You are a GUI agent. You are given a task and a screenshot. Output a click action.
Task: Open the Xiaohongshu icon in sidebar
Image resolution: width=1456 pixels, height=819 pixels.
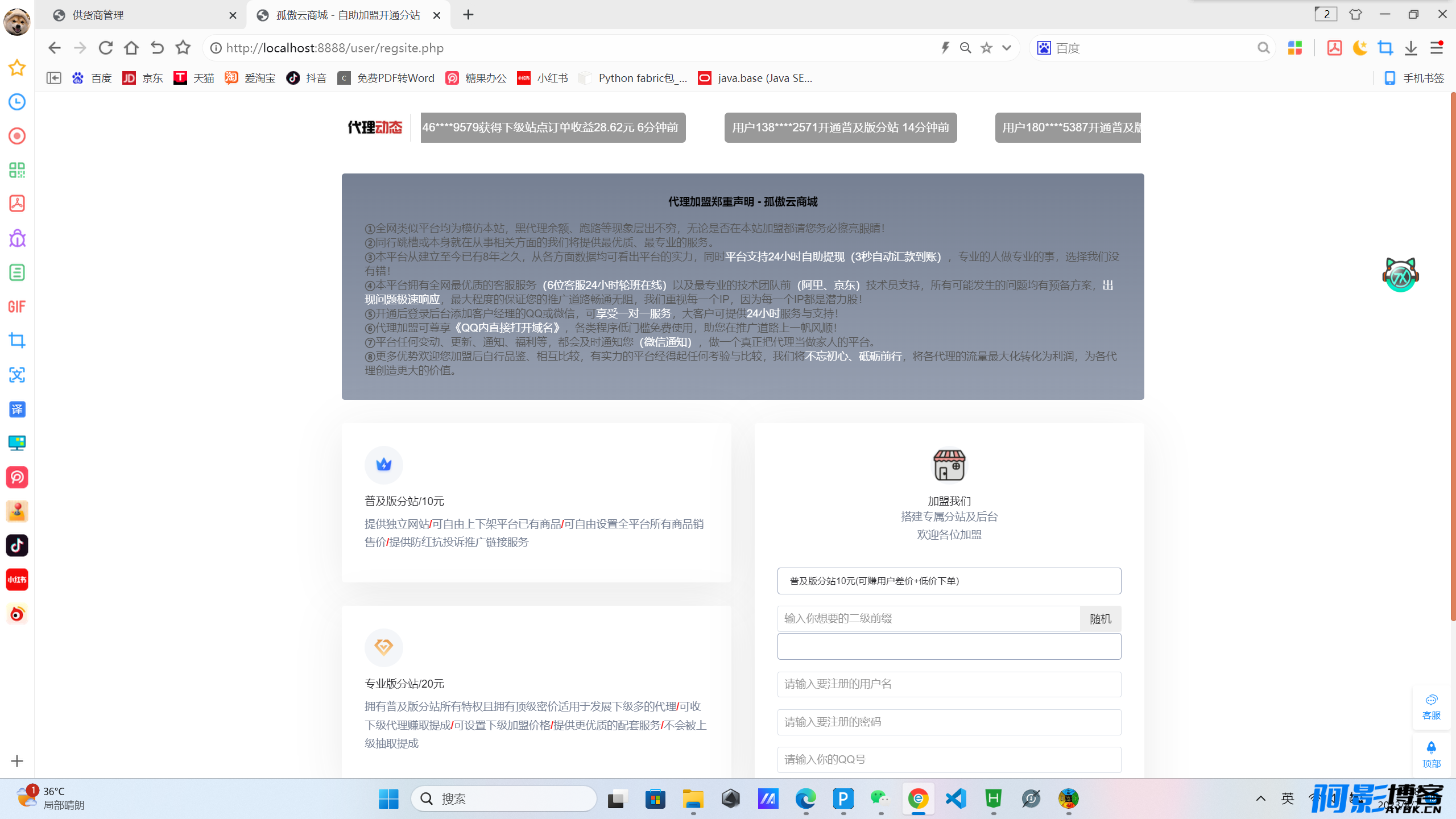point(17,580)
